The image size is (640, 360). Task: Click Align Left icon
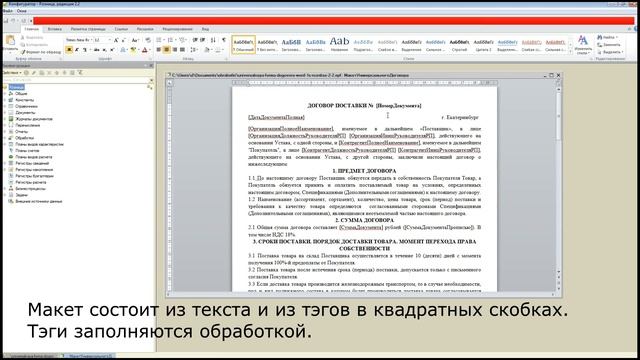point(159,50)
